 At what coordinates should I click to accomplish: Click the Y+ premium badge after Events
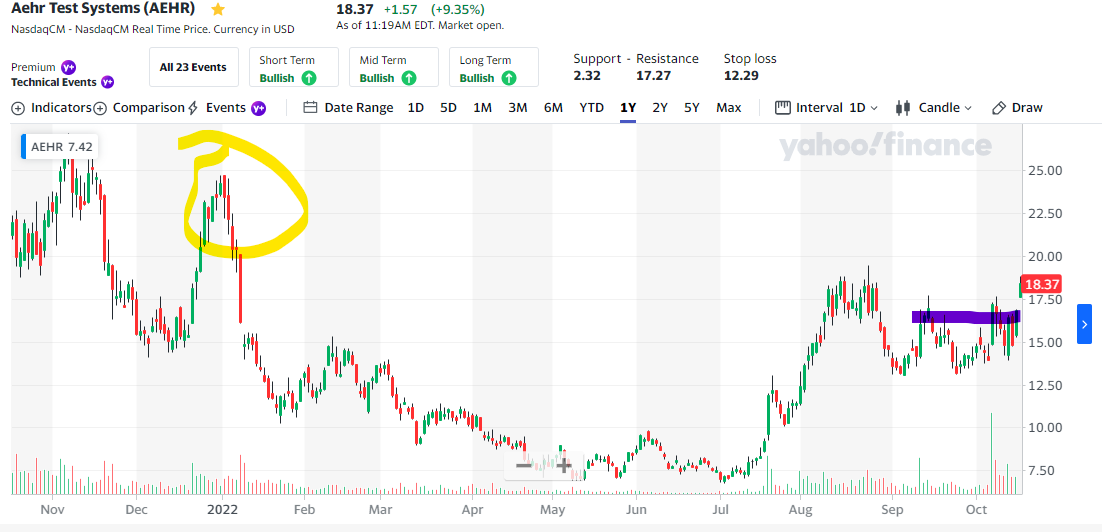click(x=259, y=108)
